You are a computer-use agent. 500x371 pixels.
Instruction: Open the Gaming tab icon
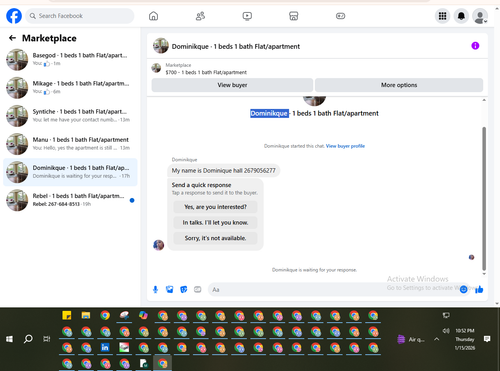pos(340,16)
